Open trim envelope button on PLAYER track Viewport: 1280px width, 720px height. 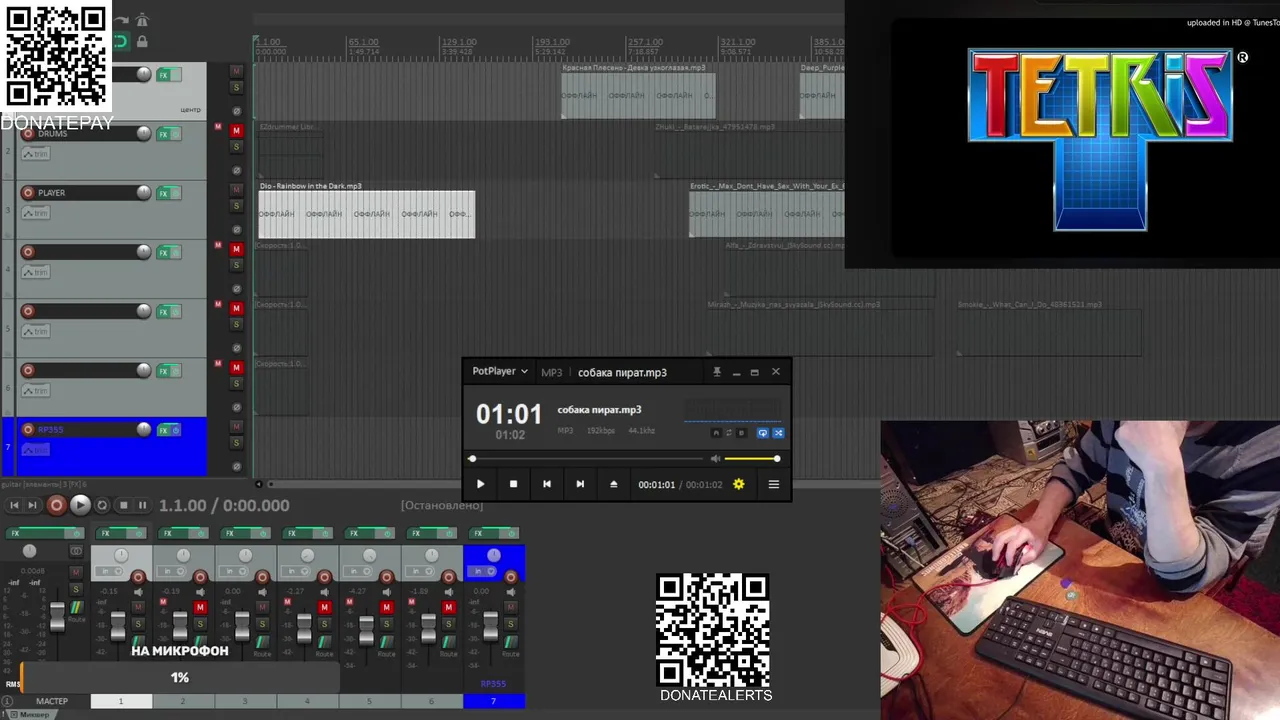coord(35,213)
